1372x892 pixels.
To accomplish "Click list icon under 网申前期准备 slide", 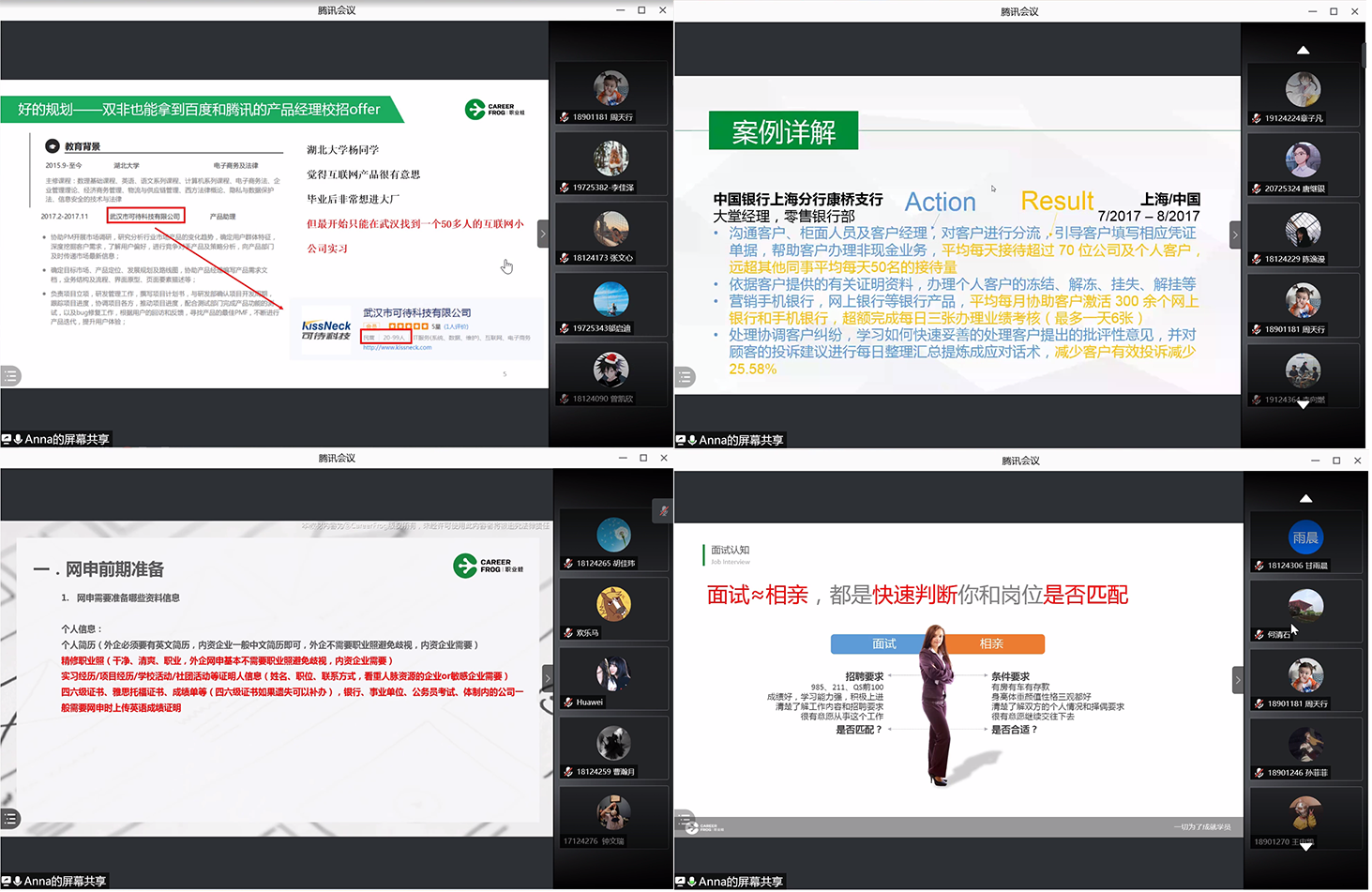I will (10, 819).
